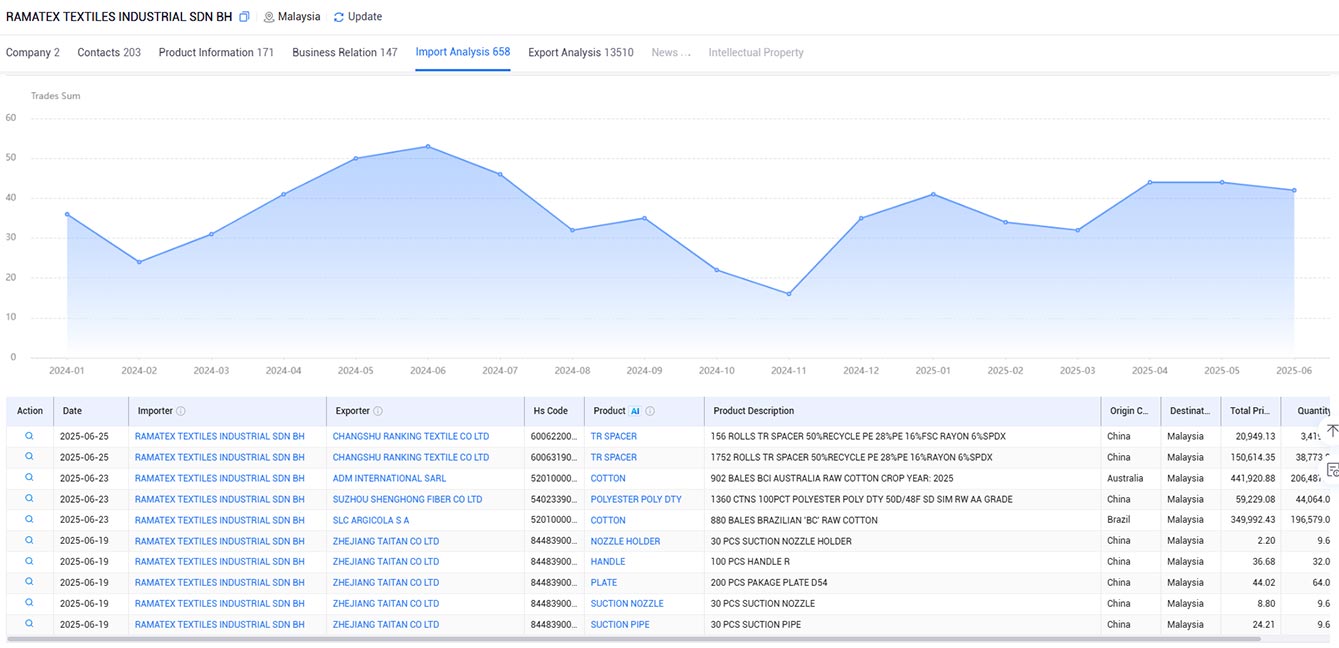Click the description 880 BALES BRAZILIAN 'BC' RAW COTTON
This screenshot has height=648, width=1339.
pyautogui.click(x=794, y=520)
